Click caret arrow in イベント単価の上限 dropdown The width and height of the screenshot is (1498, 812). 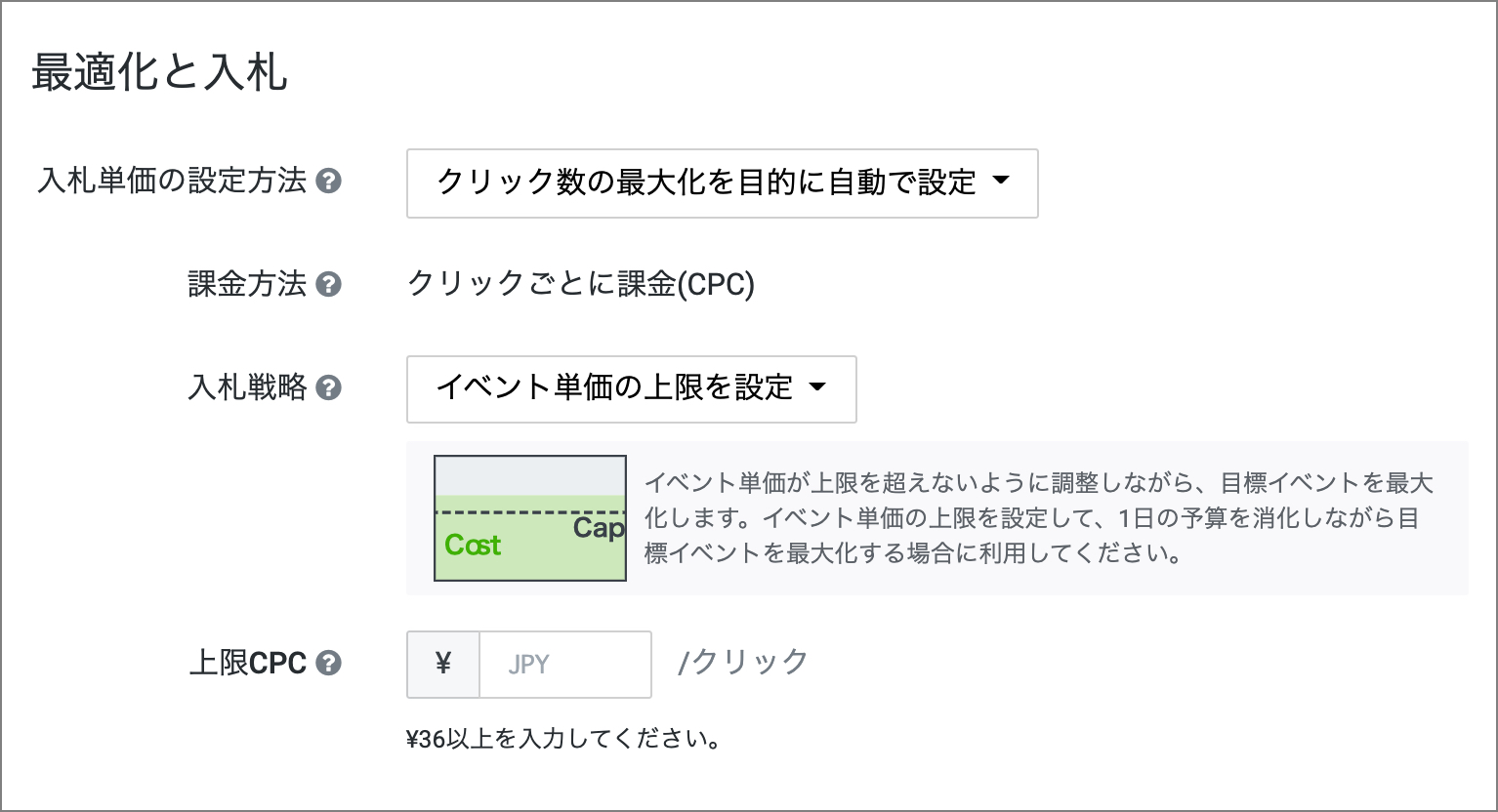coord(817,387)
